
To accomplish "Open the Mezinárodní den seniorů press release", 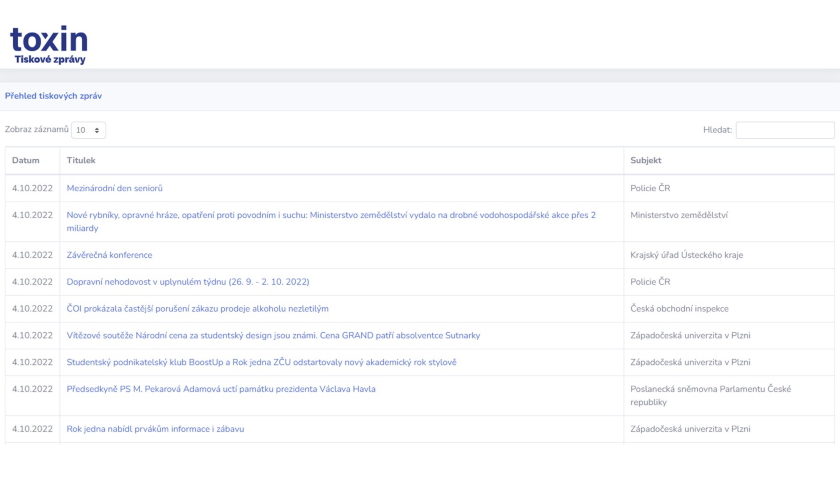I will coord(115,188).
